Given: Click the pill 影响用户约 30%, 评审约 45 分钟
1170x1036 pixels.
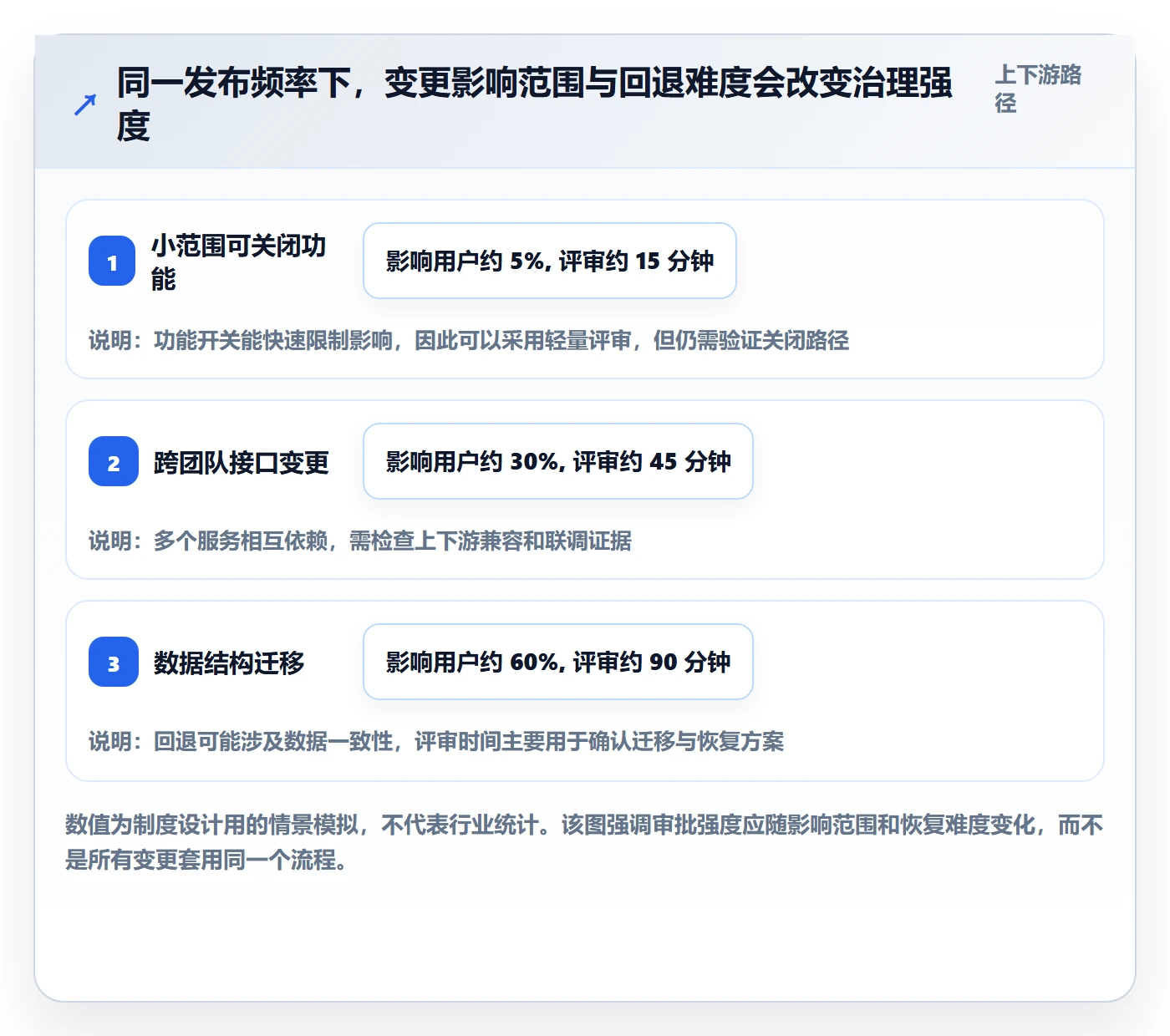Looking at the screenshot, I should pos(558,461).
